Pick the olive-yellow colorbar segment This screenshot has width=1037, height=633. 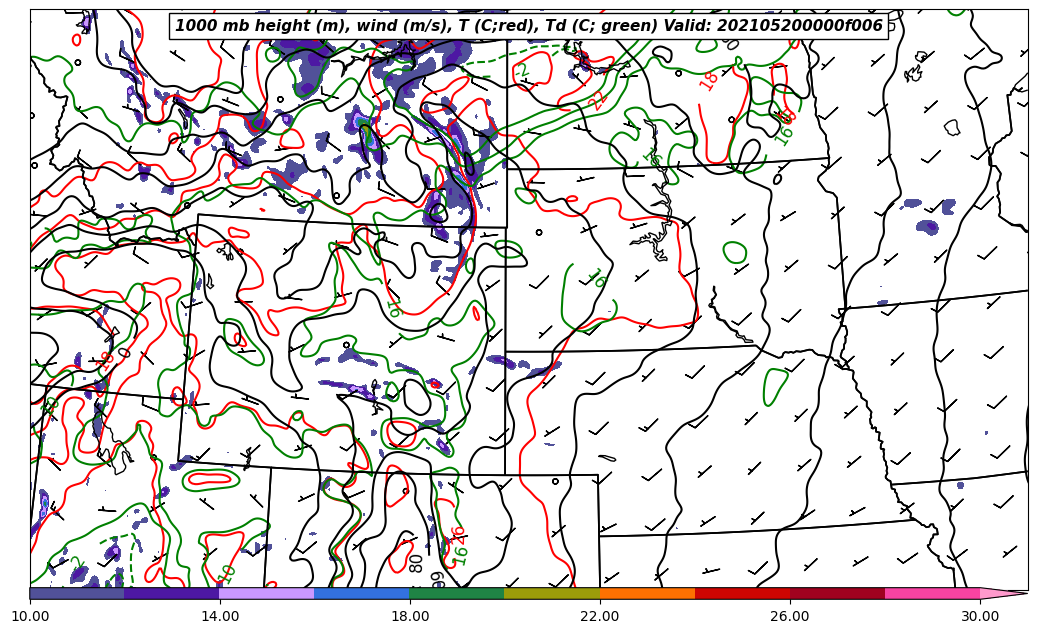[x=551, y=593]
